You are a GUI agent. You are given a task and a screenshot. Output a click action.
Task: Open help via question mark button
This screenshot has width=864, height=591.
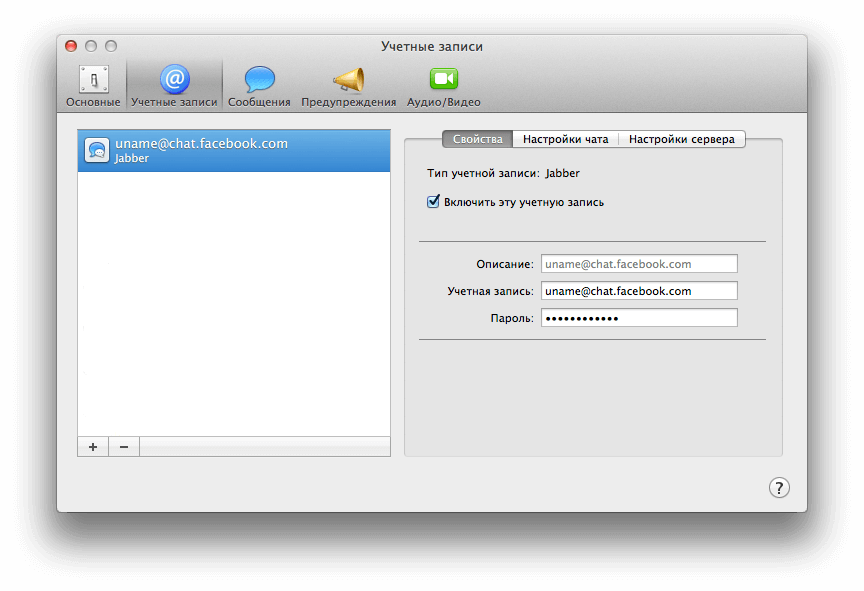click(x=779, y=487)
